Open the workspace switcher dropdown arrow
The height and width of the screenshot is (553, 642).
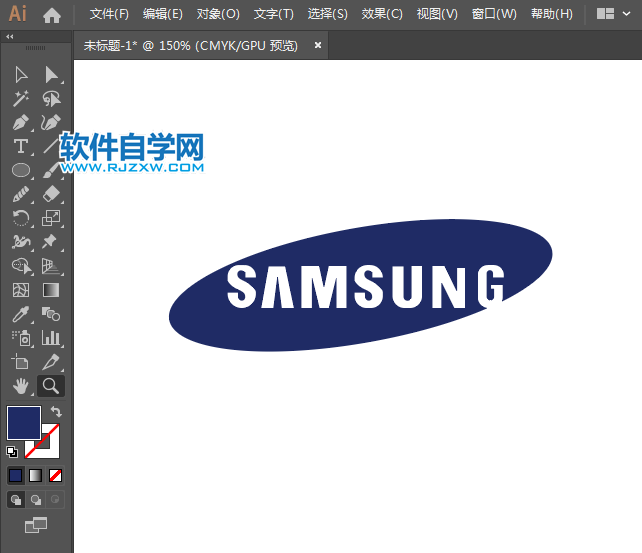tap(626, 14)
